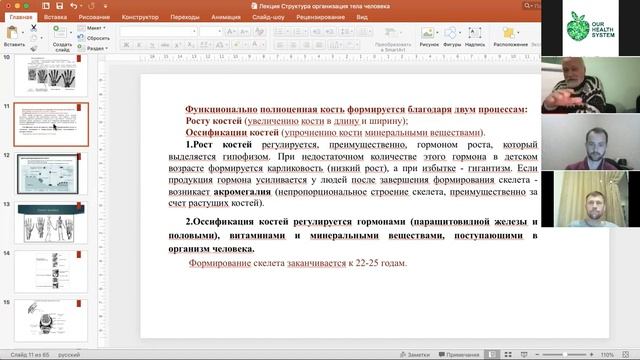Screen dimensions: 640x360
Task: Click the text highlight color swatch
Action: pyautogui.click(x=236, y=44)
